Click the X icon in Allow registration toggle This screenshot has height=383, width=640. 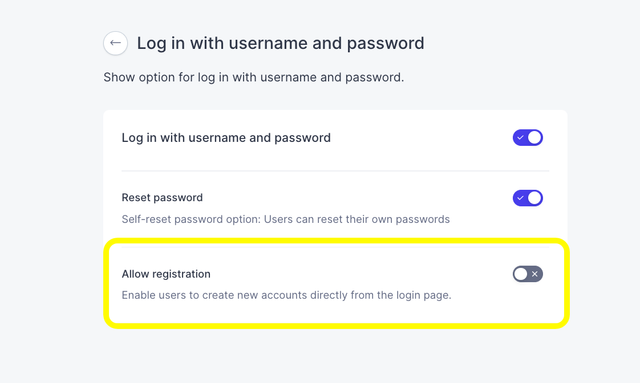coord(535,274)
